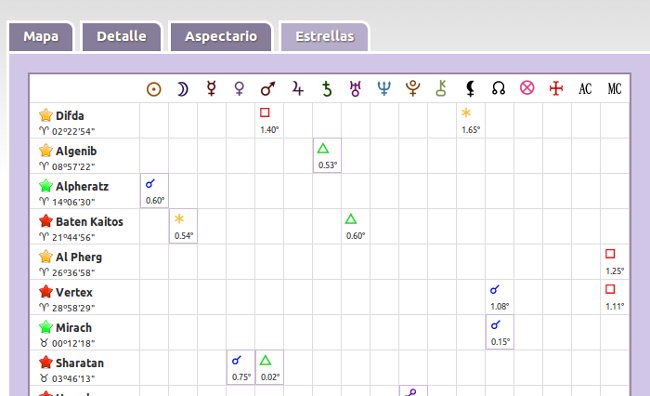
Task: Click the North Node symbol header
Action: 499,89
